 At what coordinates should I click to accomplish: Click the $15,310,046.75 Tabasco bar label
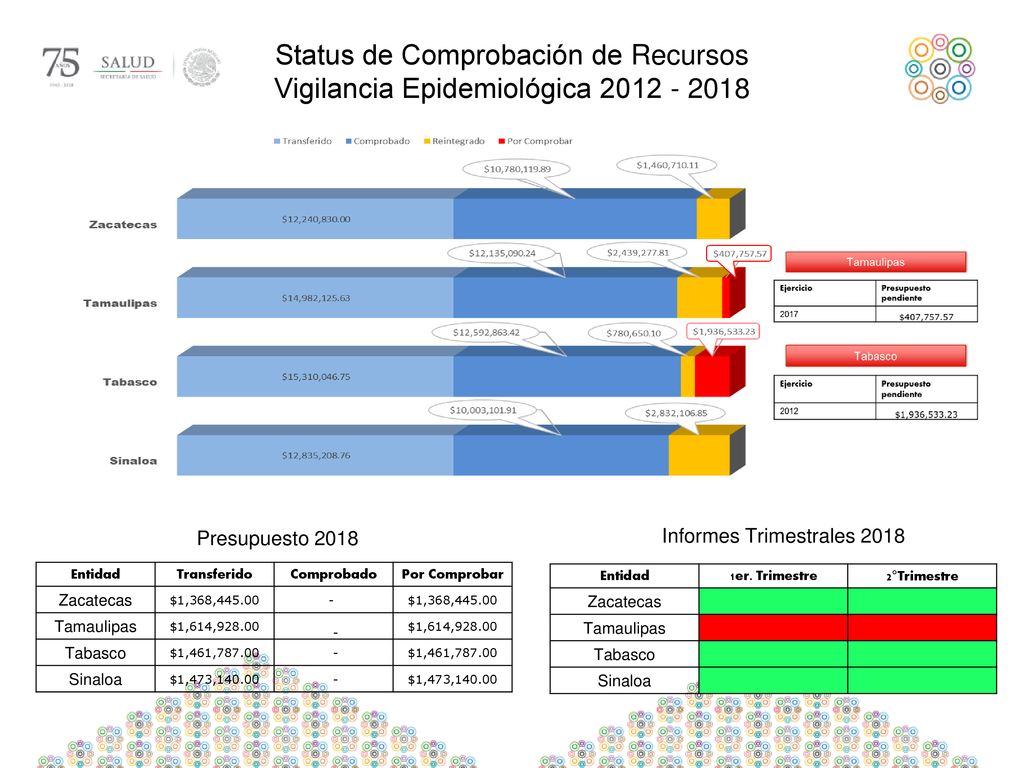[316, 377]
